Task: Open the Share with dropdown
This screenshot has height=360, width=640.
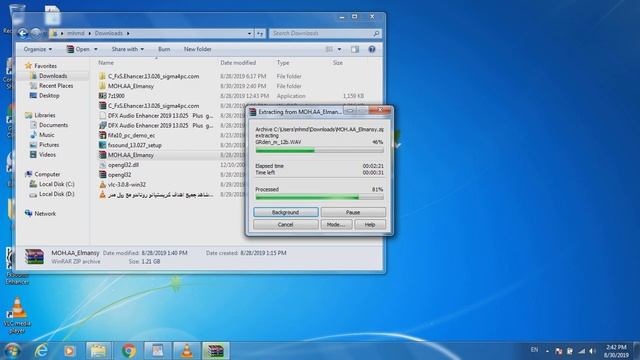Action: click(x=127, y=49)
